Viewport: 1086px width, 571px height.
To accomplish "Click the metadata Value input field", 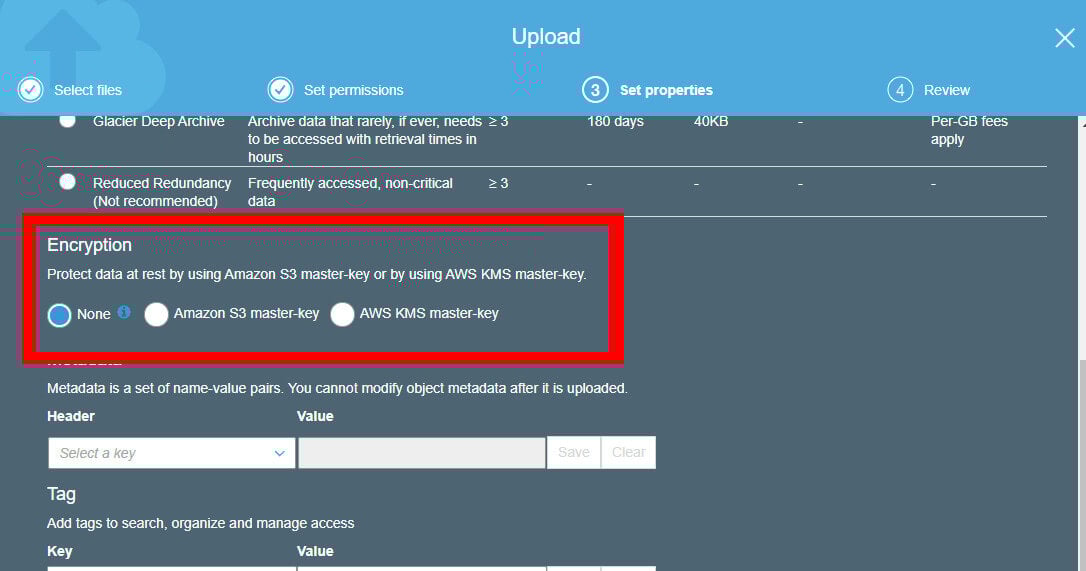I will point(421,453).
